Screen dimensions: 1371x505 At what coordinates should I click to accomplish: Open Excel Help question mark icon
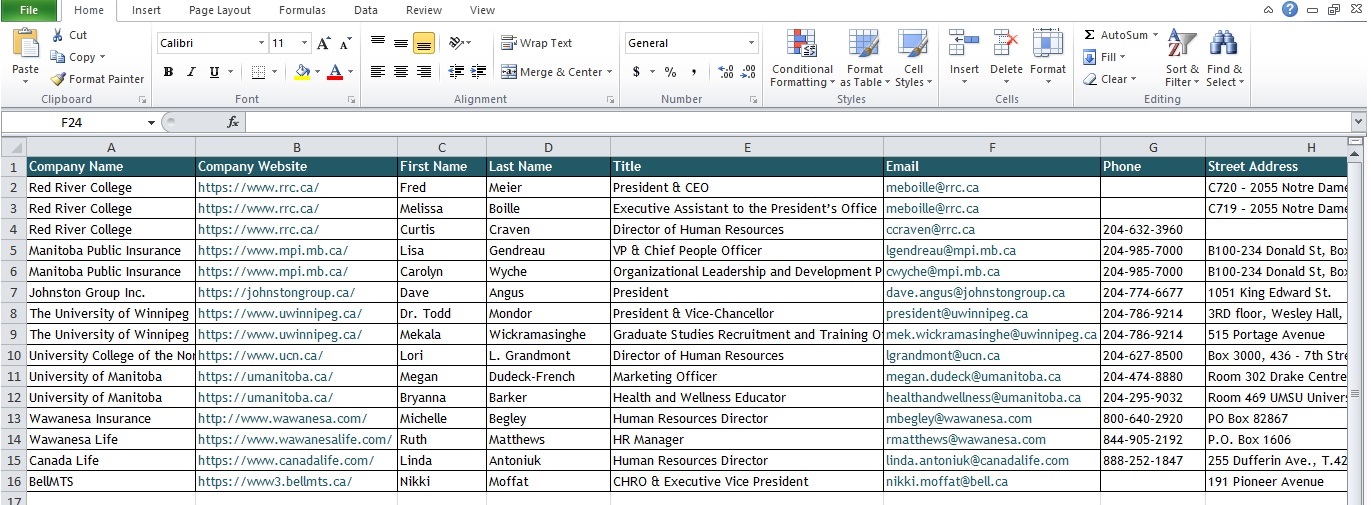click(1290, 10)
